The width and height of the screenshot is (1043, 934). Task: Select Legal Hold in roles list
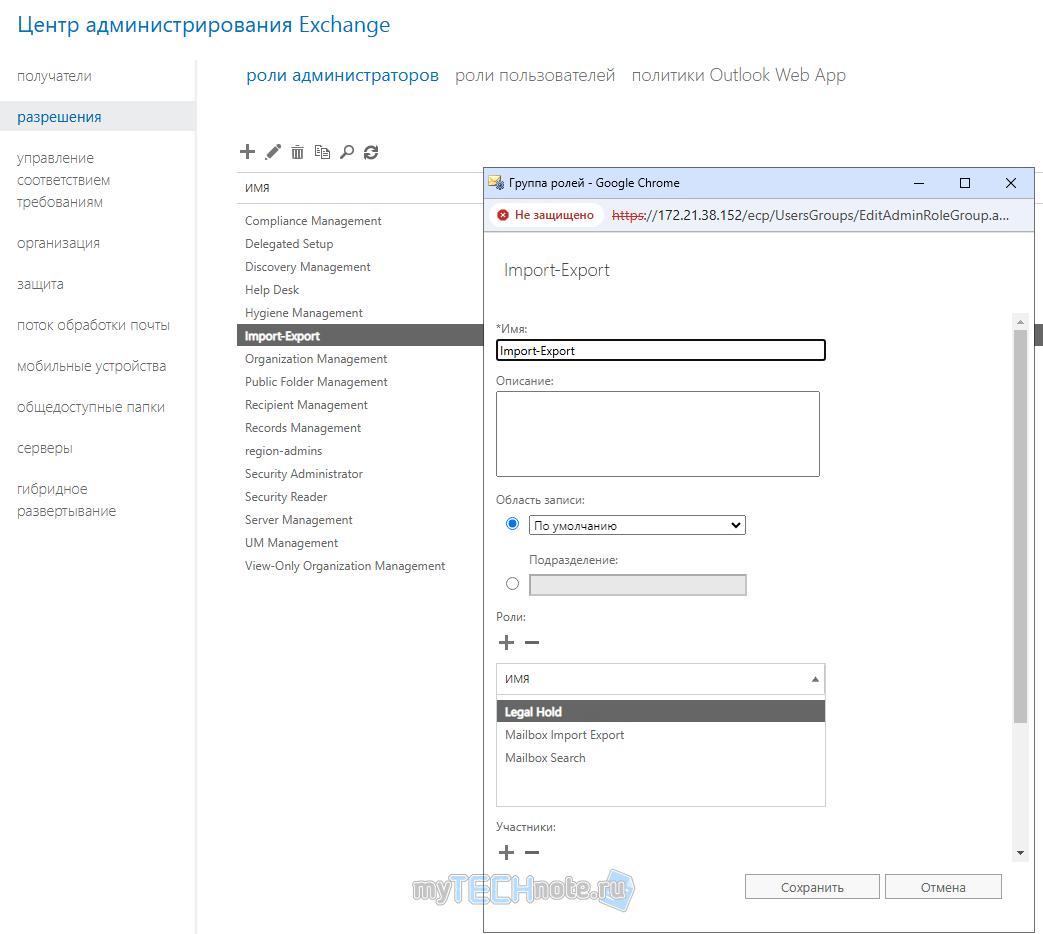(x=661, y=712)
